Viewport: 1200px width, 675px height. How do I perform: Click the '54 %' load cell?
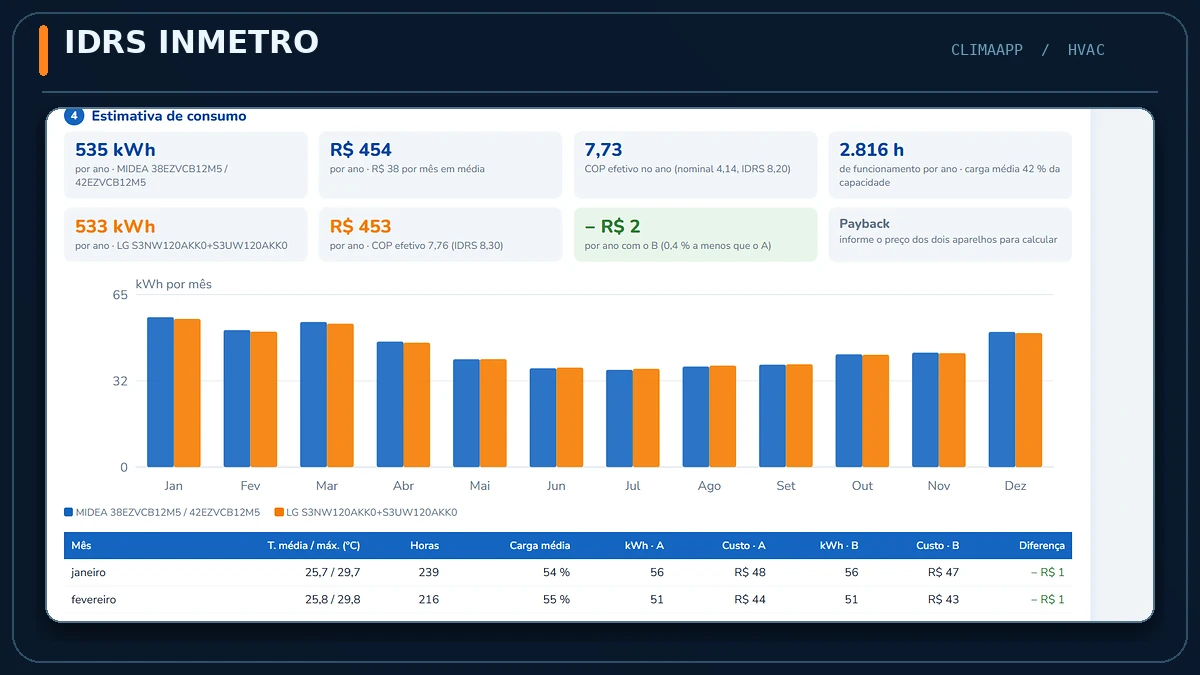[x=556, y=573]
